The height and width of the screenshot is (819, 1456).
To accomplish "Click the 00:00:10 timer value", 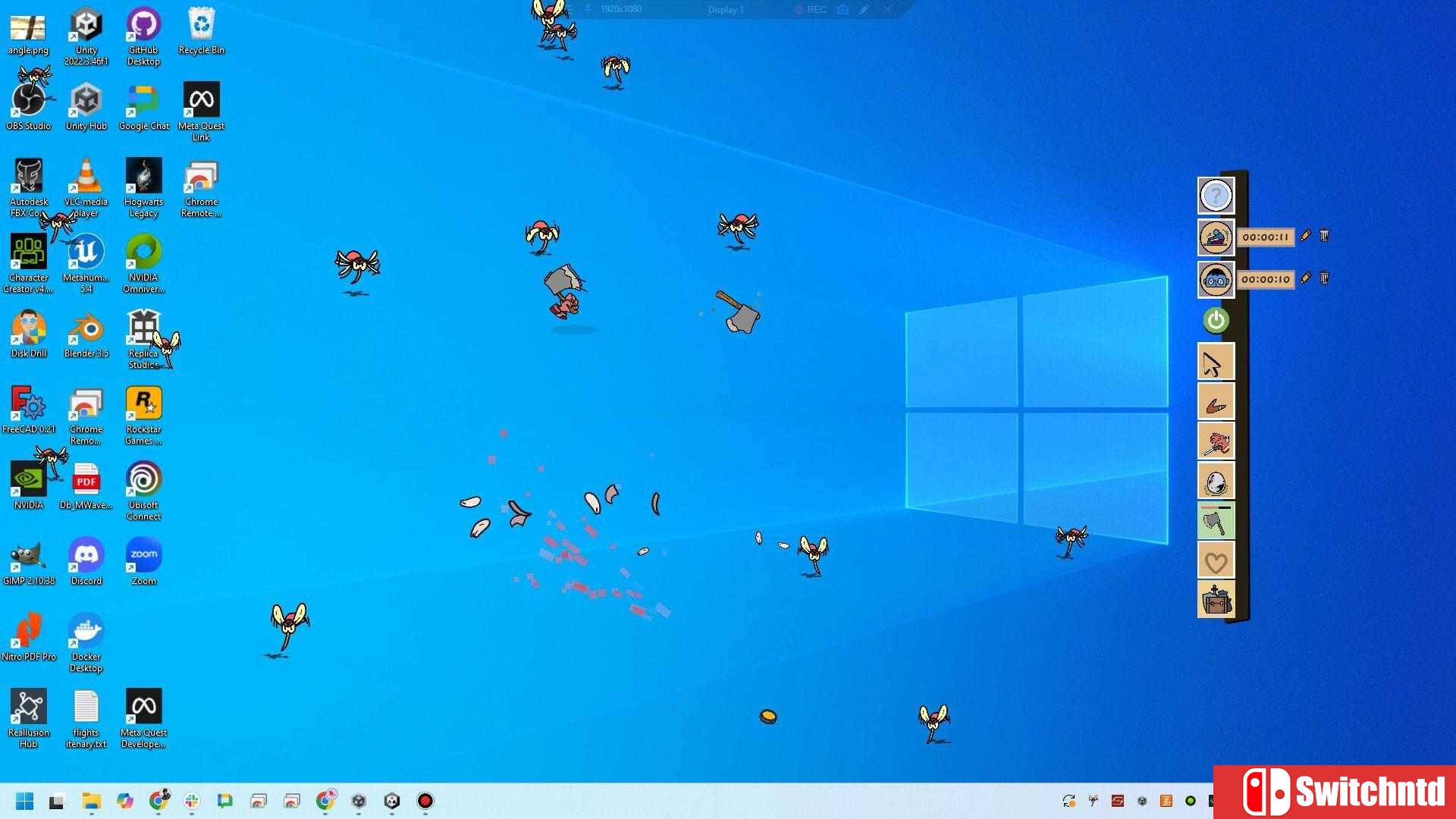I will point(1266,280).
